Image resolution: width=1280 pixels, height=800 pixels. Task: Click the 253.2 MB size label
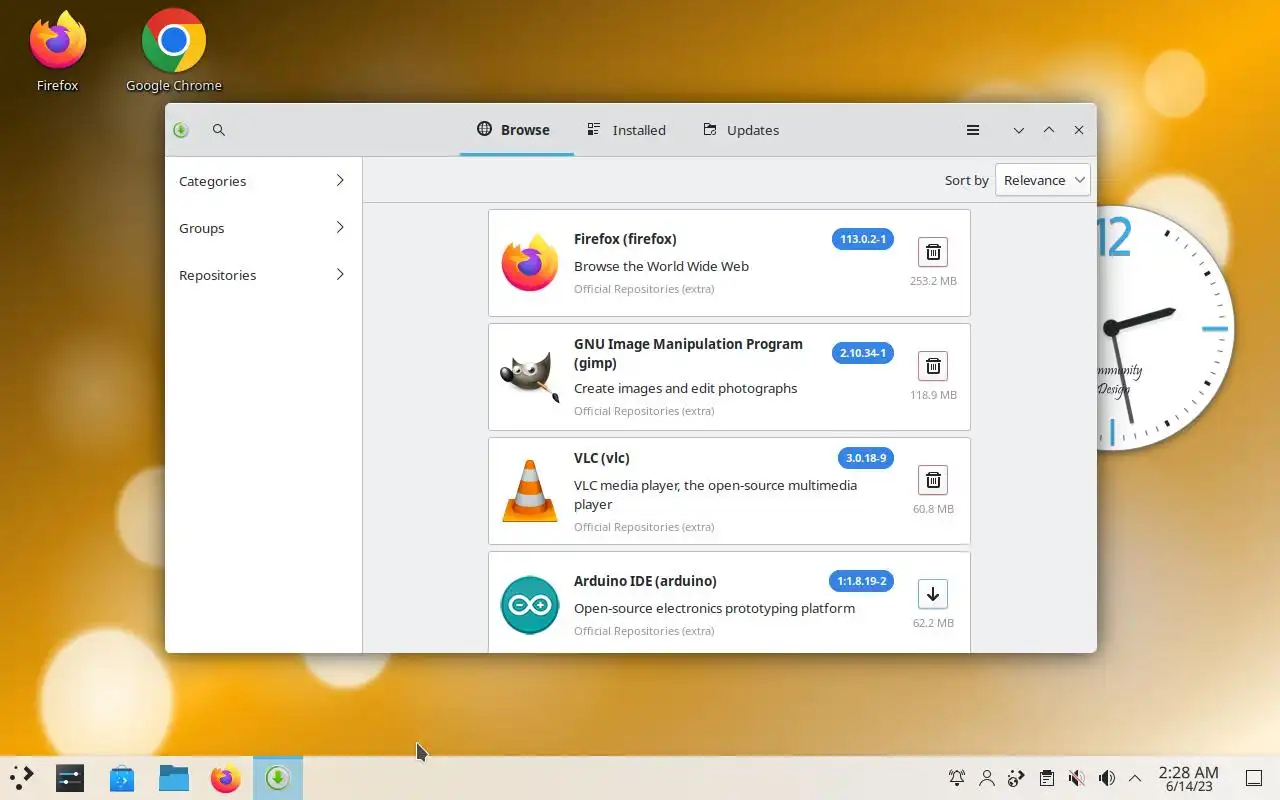click(x=933, y=281)
